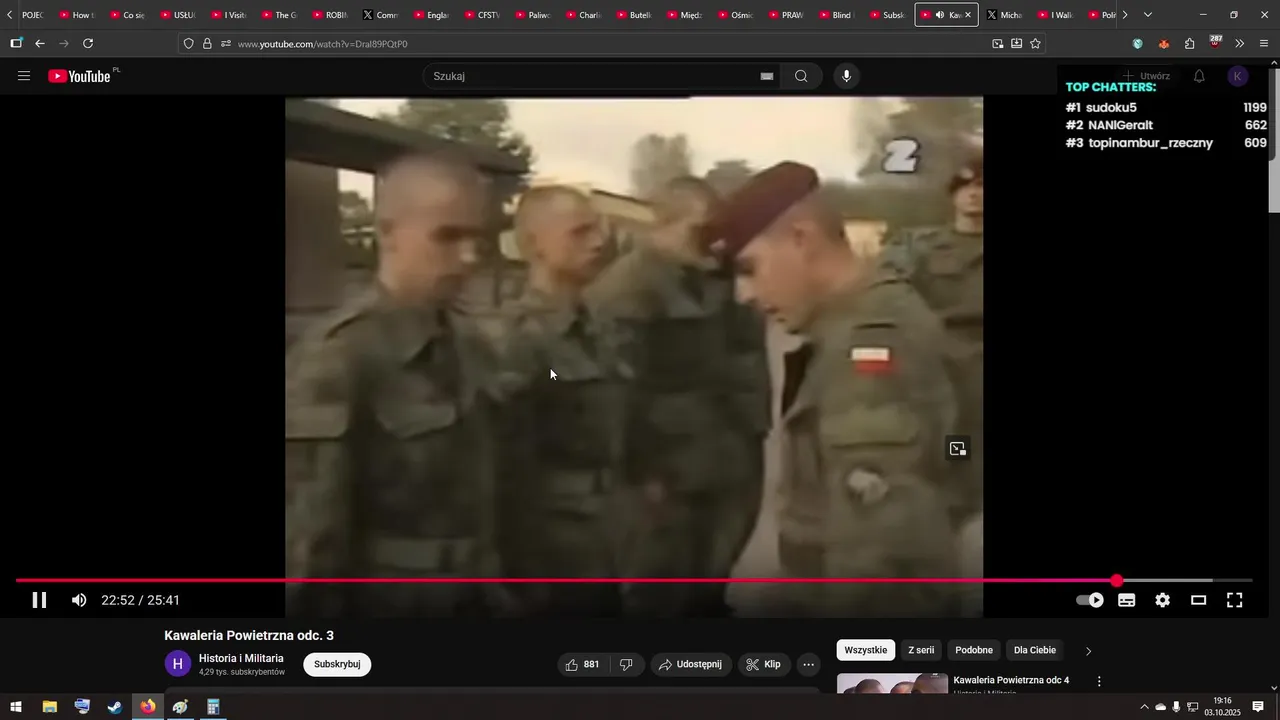Screen dimensions: 1280x720
Task: Enter fullscreen mode on the player
Action: click(1235, 600)
